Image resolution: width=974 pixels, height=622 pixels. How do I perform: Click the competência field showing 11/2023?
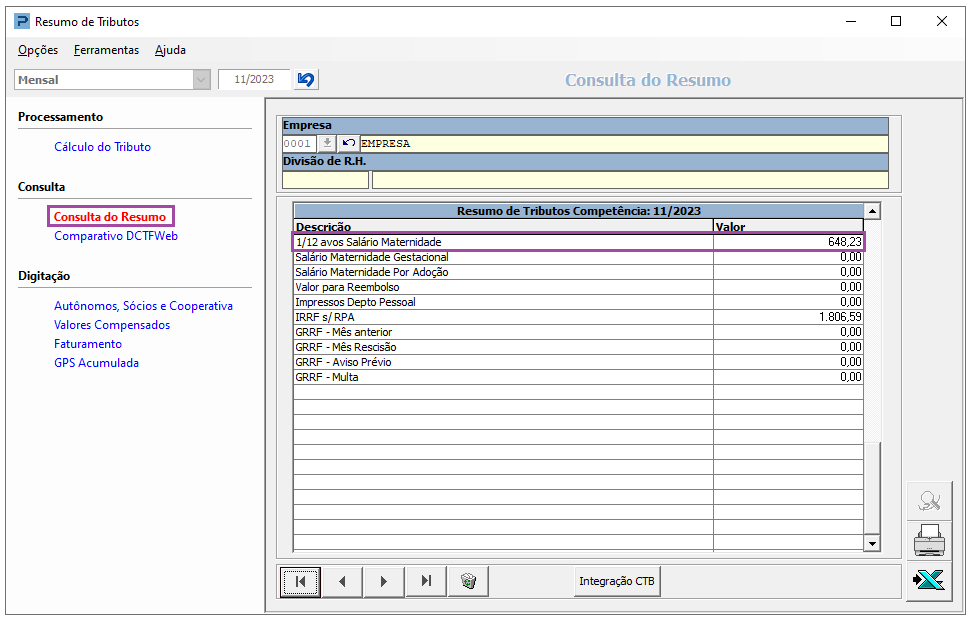click(254, 80)
